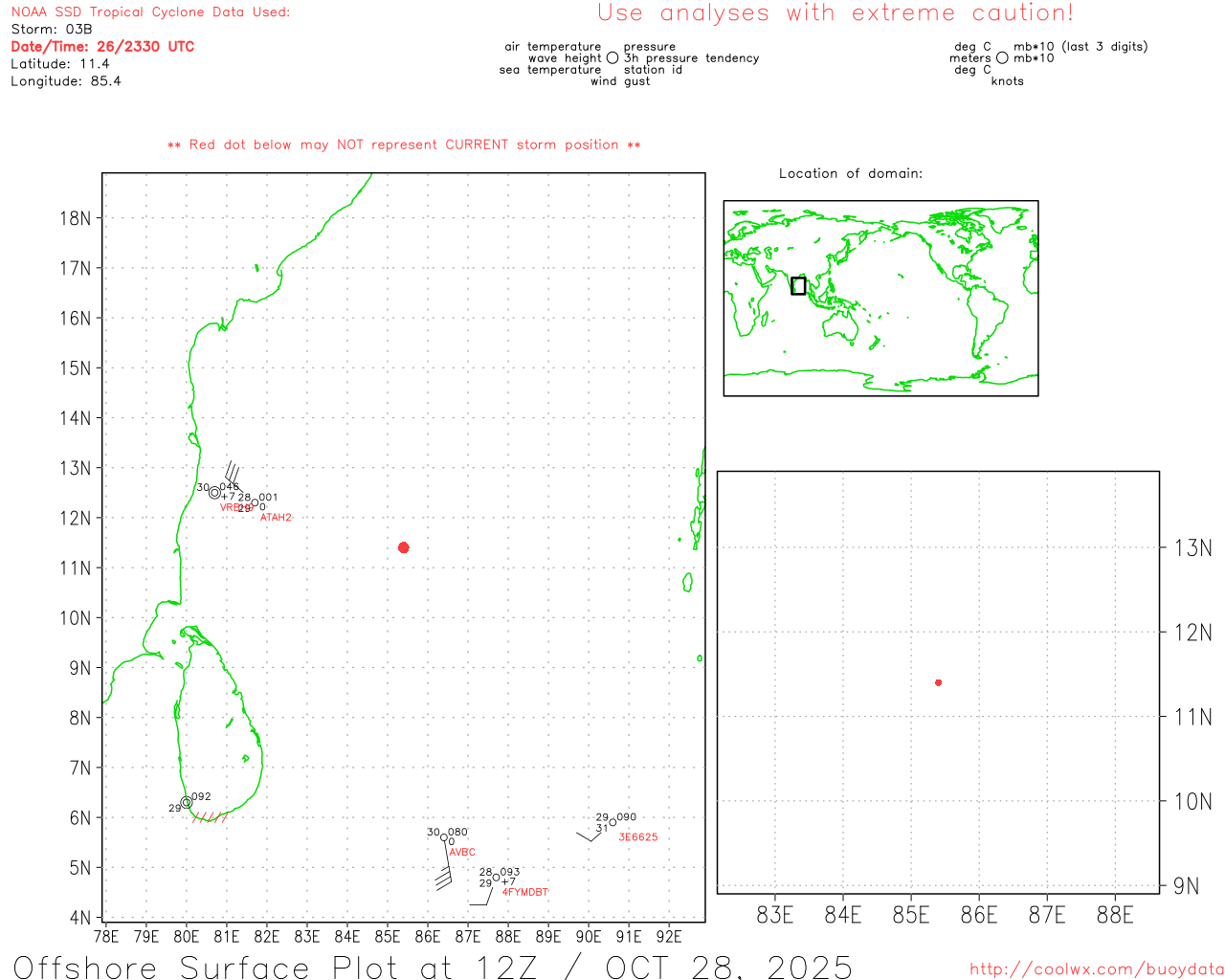Click the 4N latitude axis label
The height and width of the screenshot is (980, 1225).
[80, 918]
